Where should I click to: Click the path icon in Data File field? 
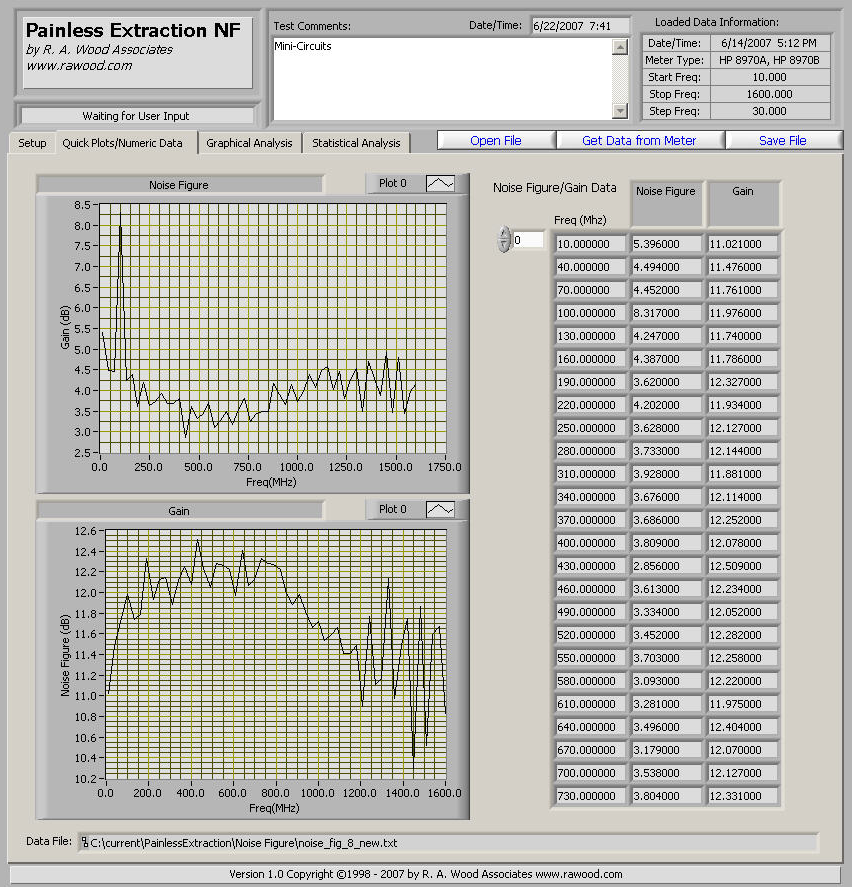[x=85, y=843]
